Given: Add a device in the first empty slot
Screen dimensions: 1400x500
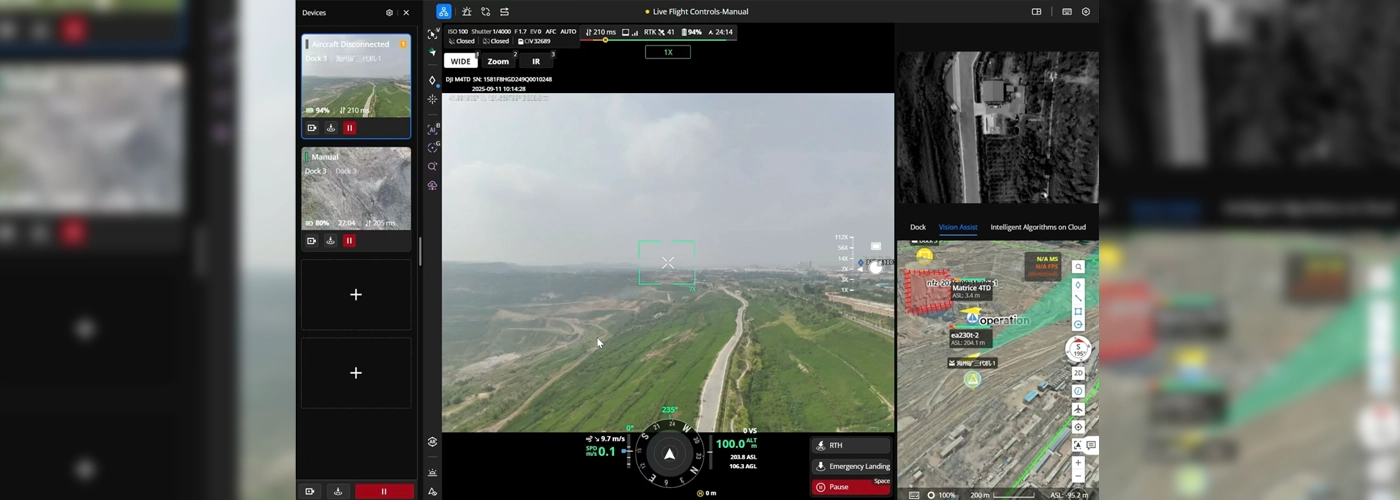Looking at the screenshot, I should (356, 295).
